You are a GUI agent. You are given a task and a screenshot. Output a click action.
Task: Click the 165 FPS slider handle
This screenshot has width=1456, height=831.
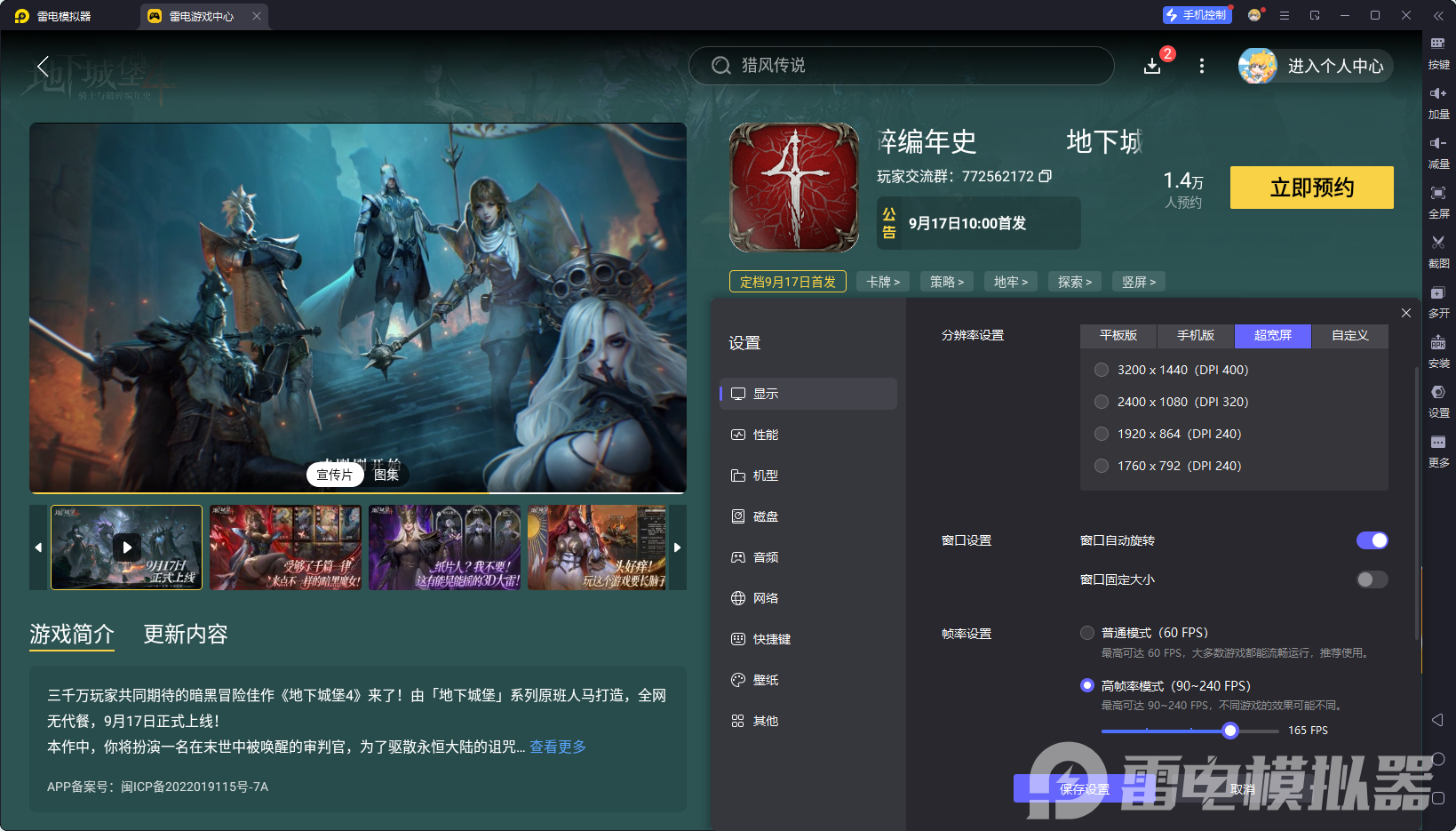coord(1230,731)
